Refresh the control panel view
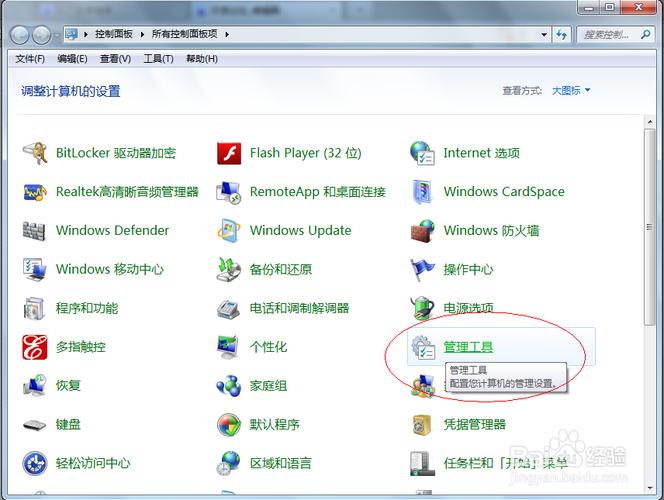Screen dimensions: 664x500 pyautogui.click(x=562, y=34)
